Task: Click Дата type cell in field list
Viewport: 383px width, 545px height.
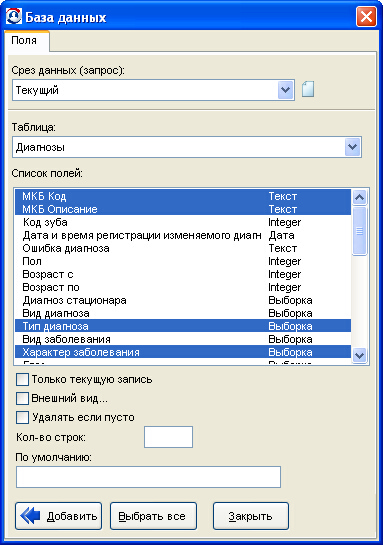Action: 282,235
